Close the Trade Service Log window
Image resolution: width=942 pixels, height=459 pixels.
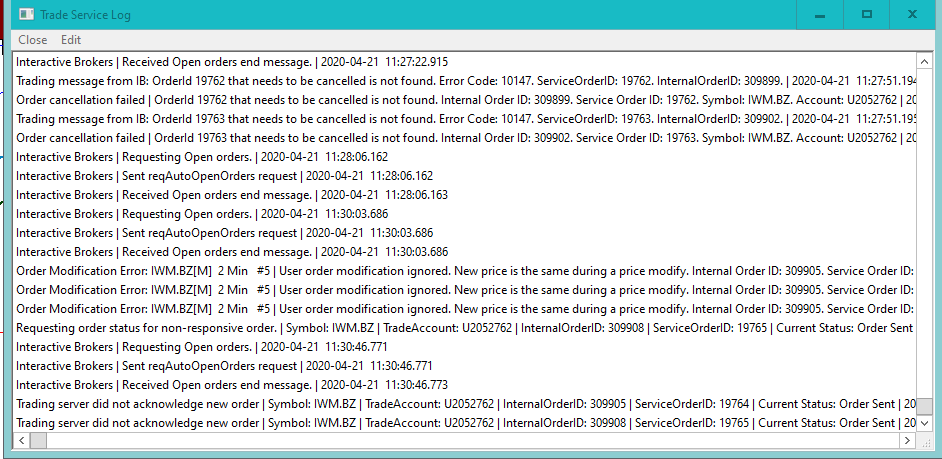click(x=912, y=15)
